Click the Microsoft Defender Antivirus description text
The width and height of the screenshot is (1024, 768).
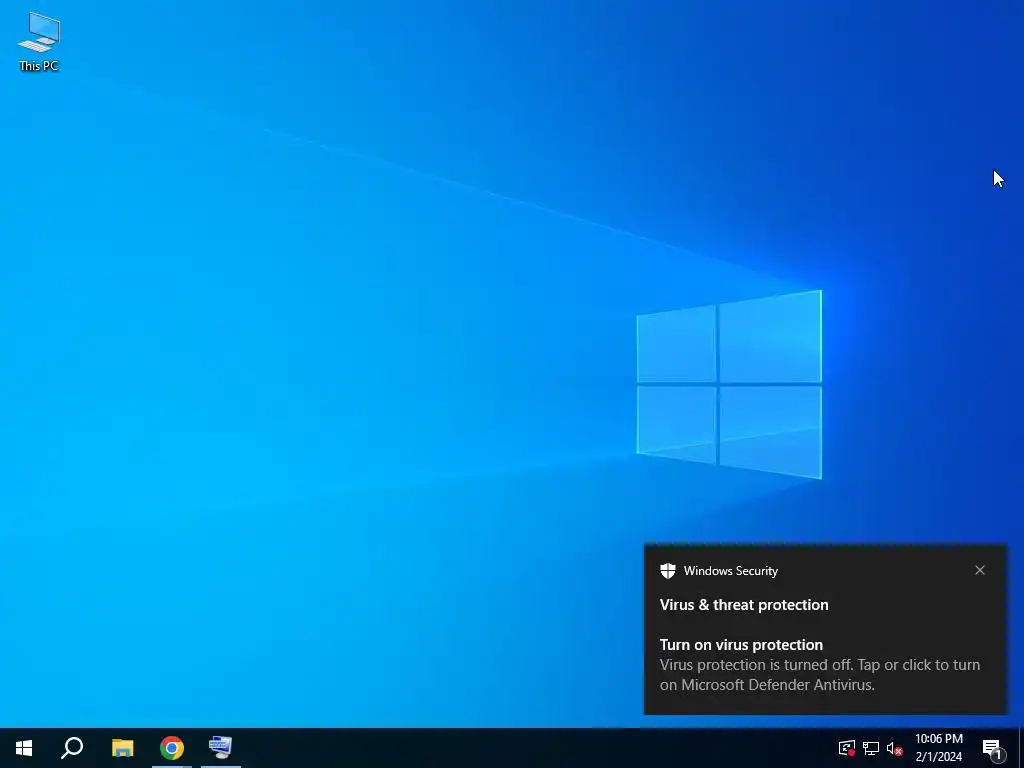(820, 675)
